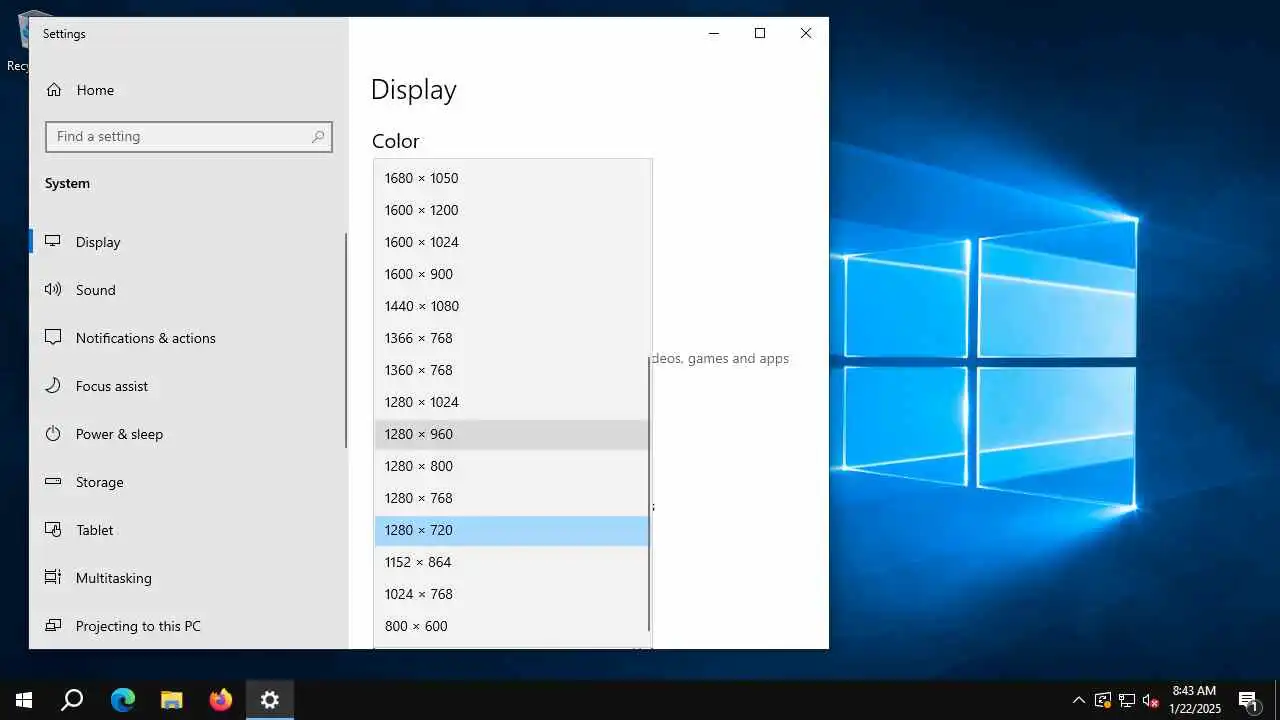
Task: Show hidden system tray icons
Action: pyautogui.click(x=1079, y=700)
